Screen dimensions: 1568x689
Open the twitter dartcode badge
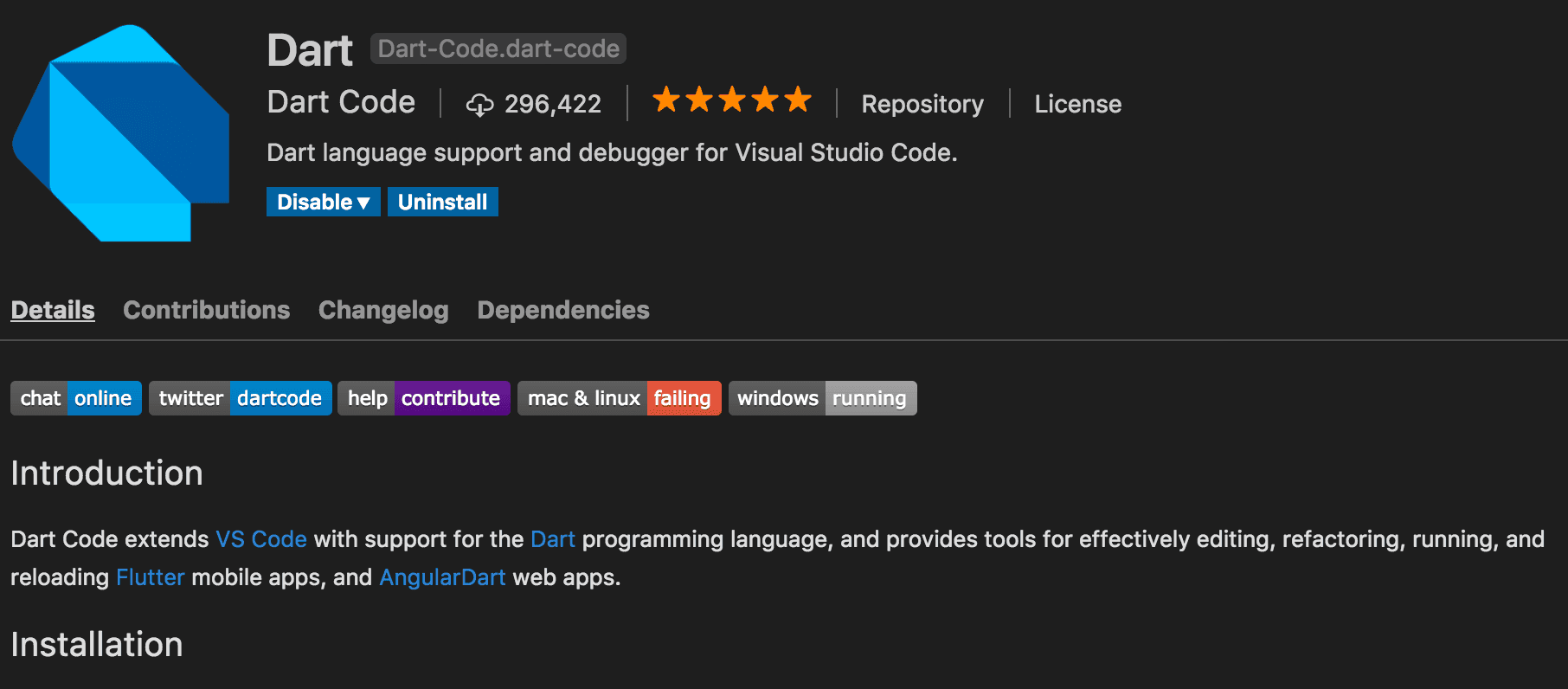[x=241, y=398]
